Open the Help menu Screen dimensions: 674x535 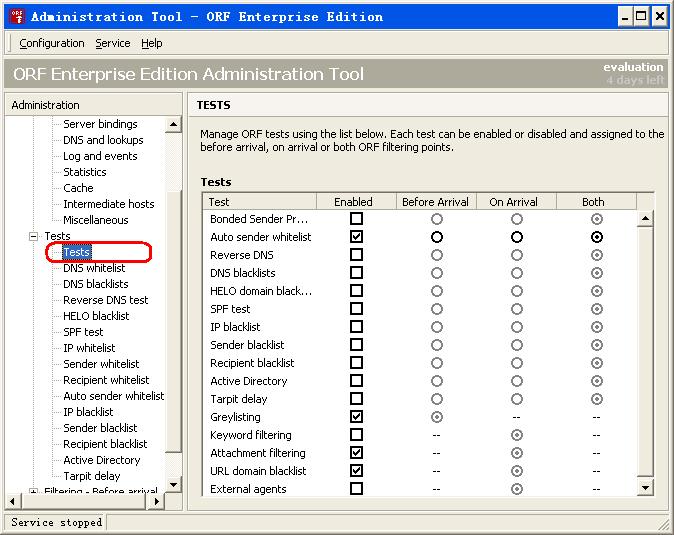[x=151, y=43]
